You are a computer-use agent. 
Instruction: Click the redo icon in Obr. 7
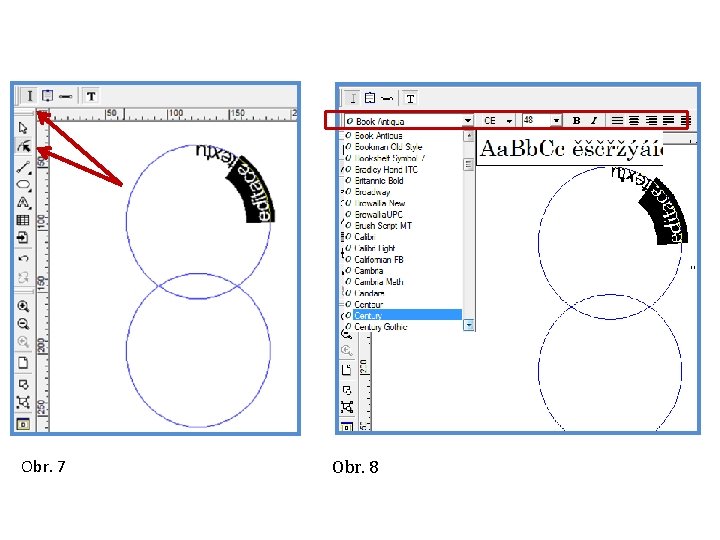pos(23,277)
